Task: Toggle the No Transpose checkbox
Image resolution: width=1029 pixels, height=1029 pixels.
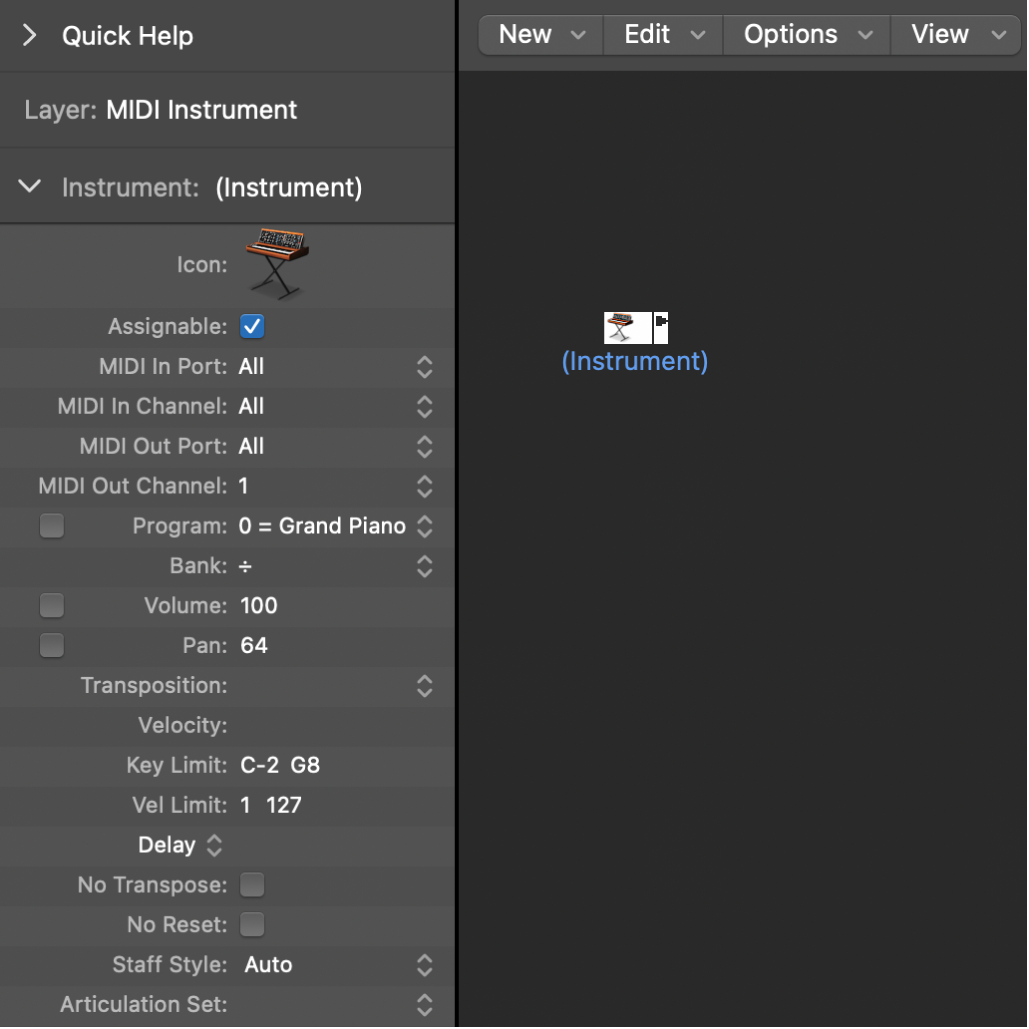Action: coord(251,885)
